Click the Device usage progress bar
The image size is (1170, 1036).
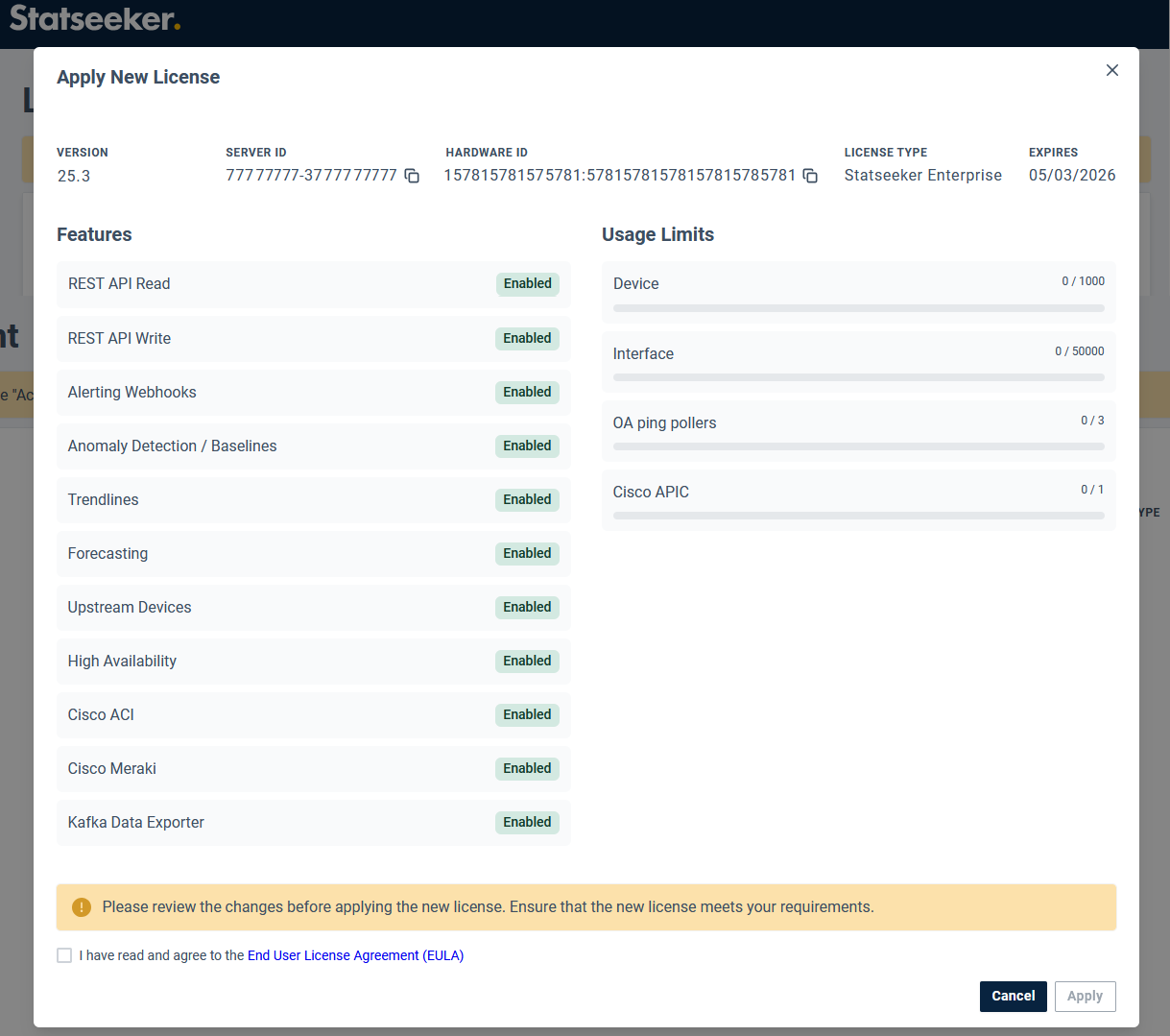click(858, 308)
